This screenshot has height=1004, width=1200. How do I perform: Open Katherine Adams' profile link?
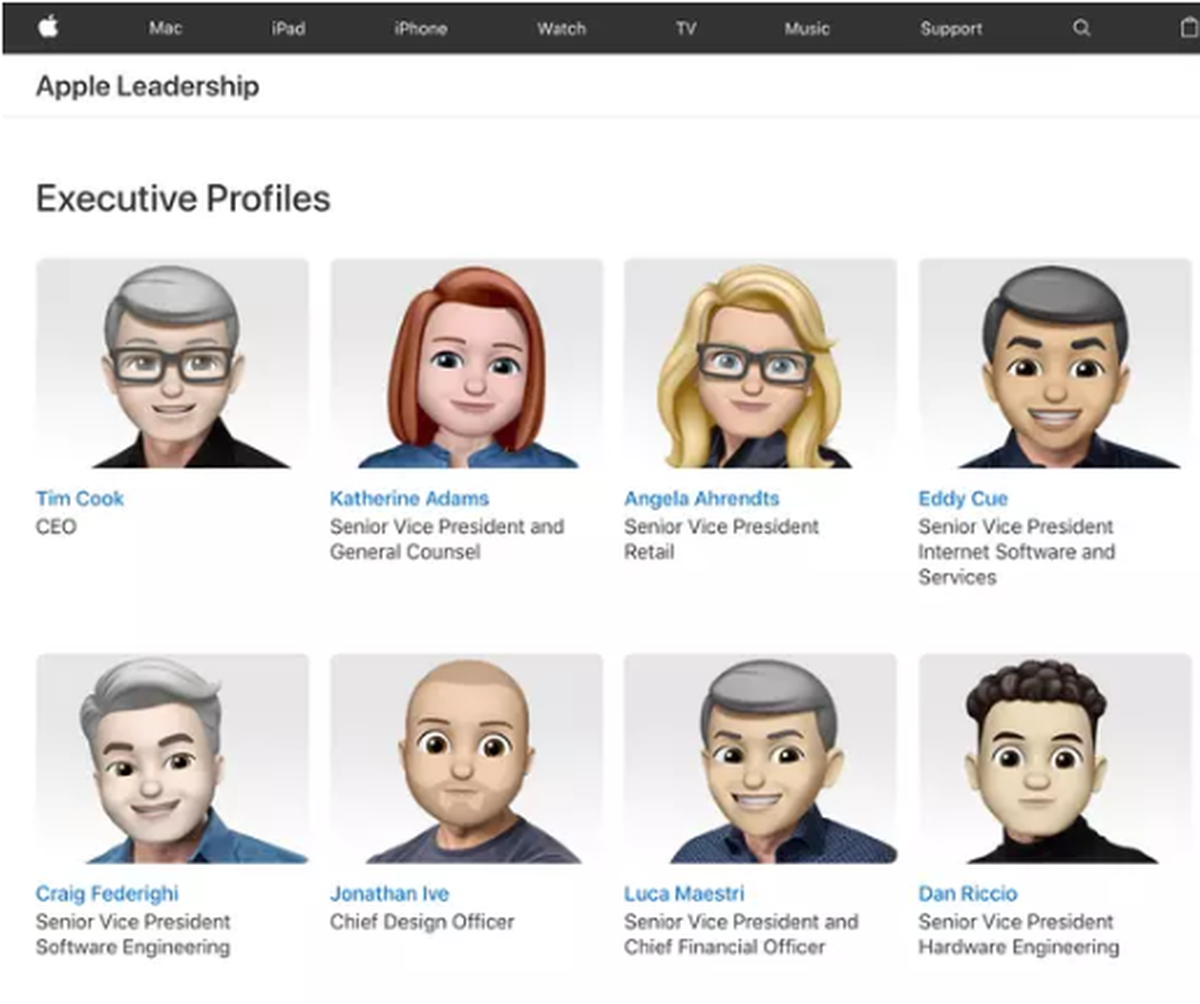click(410, 498)
